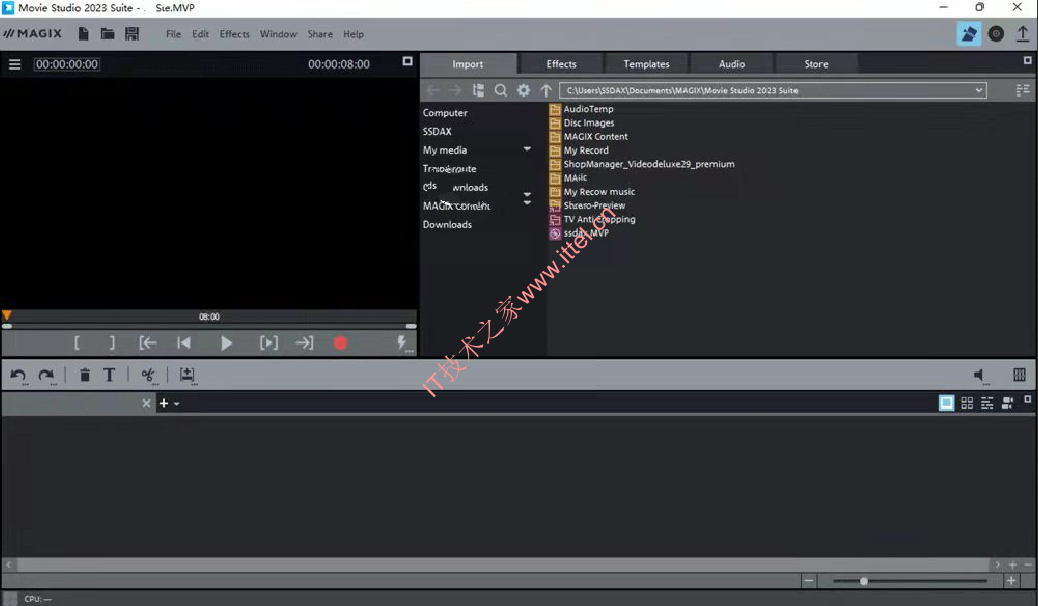Switch to the Audio tab
This screenshot has height=606, width=1038.
click(x=731, y=64)
